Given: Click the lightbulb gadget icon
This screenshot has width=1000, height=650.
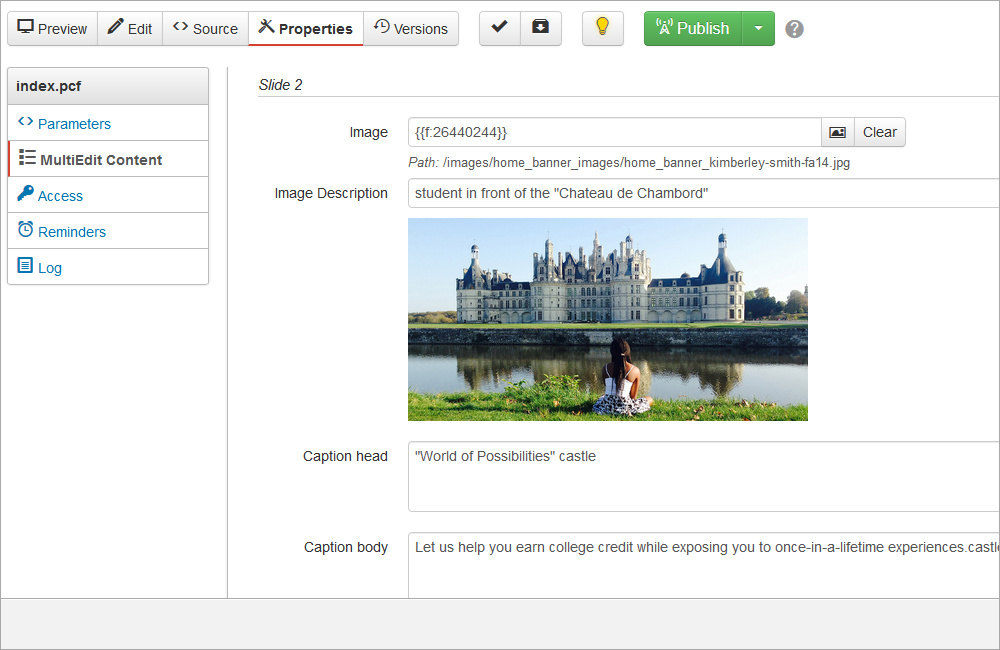Looking at the screenshot, I should point(603,28).
